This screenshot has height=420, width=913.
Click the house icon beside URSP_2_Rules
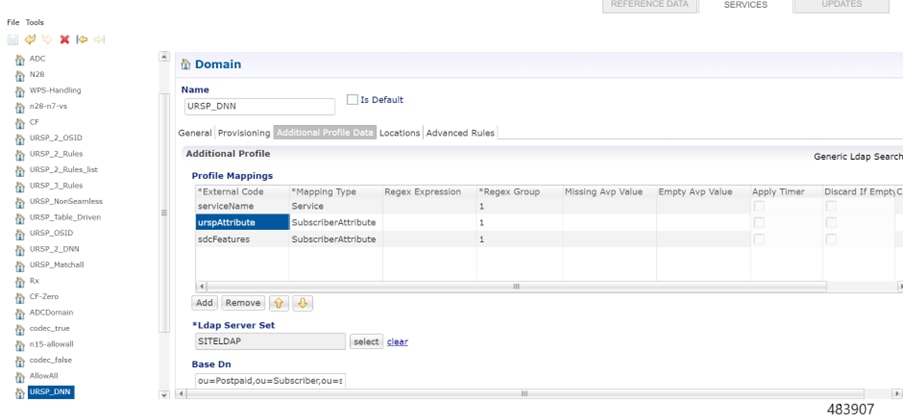tap(20, 154)
